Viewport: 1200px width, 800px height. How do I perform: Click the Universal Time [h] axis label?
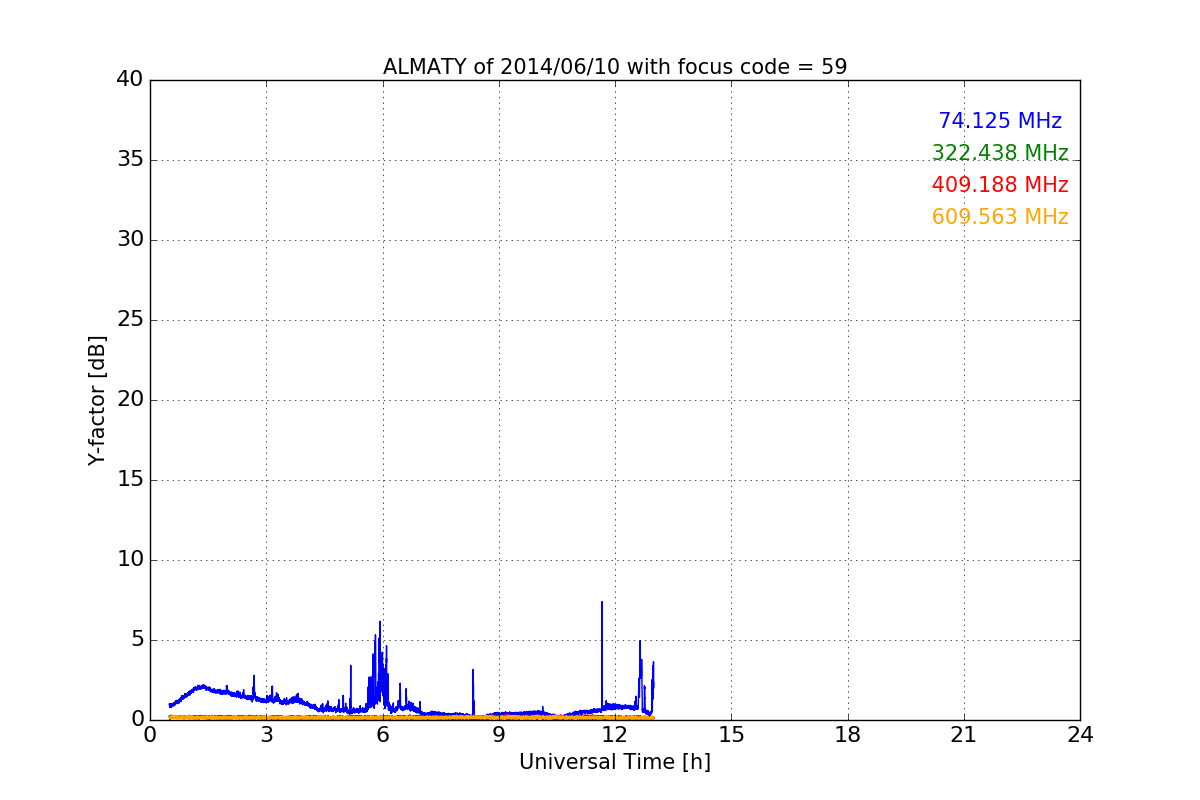coord(615,762)
